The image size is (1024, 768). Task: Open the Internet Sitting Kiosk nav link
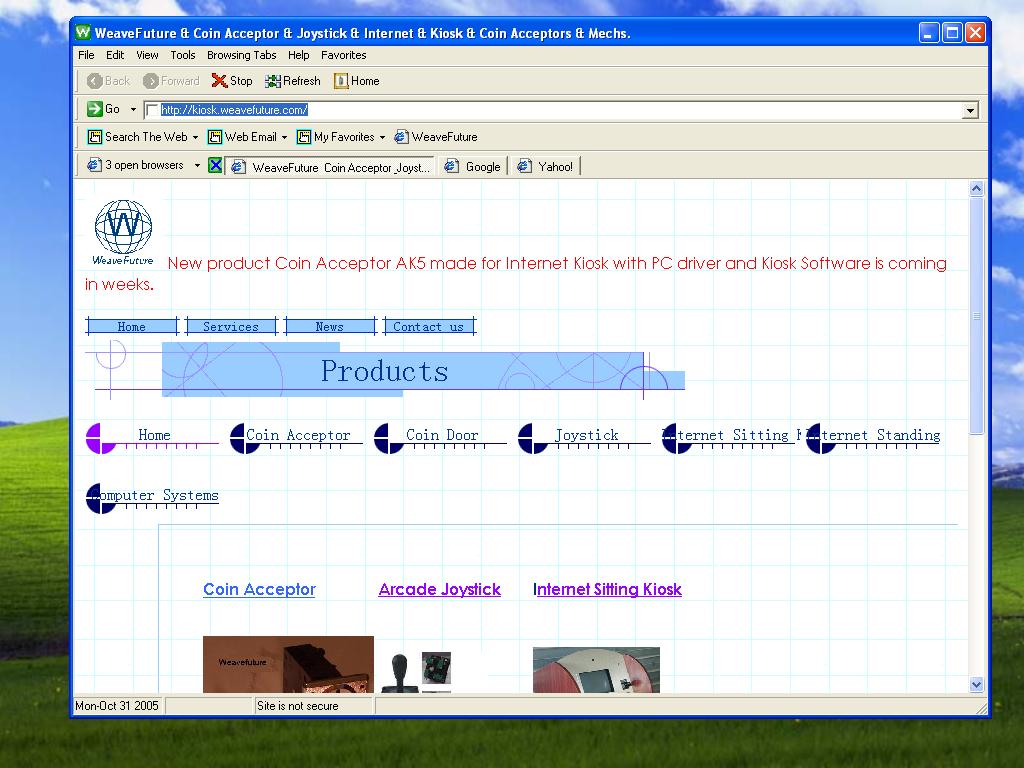tap(728, 437)
